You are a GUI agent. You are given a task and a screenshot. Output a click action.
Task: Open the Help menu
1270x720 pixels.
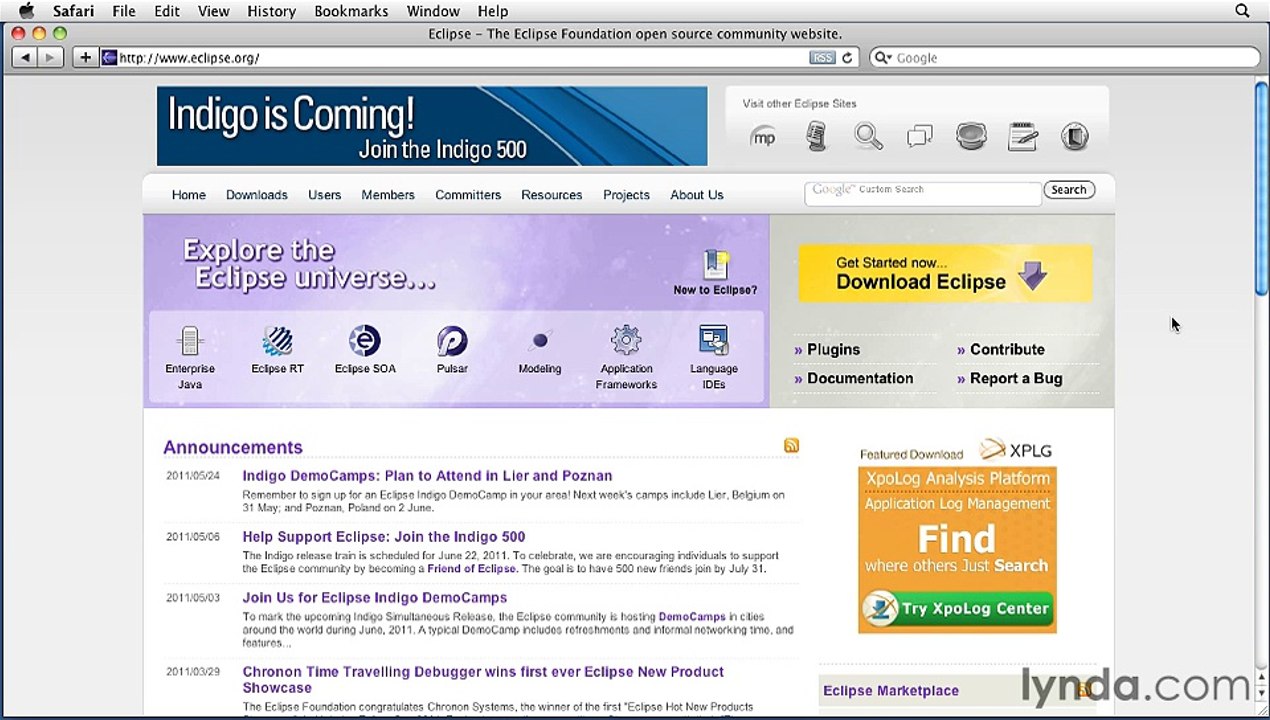click(x=493, y=11)
